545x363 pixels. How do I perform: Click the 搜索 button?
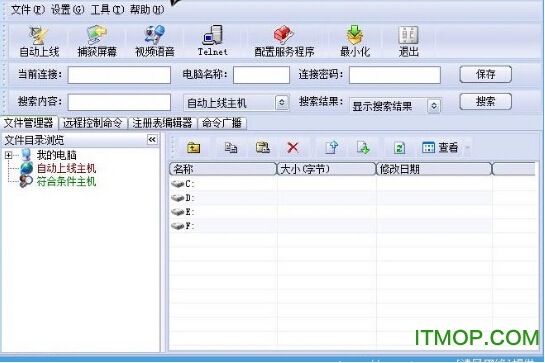click(486, 102)
